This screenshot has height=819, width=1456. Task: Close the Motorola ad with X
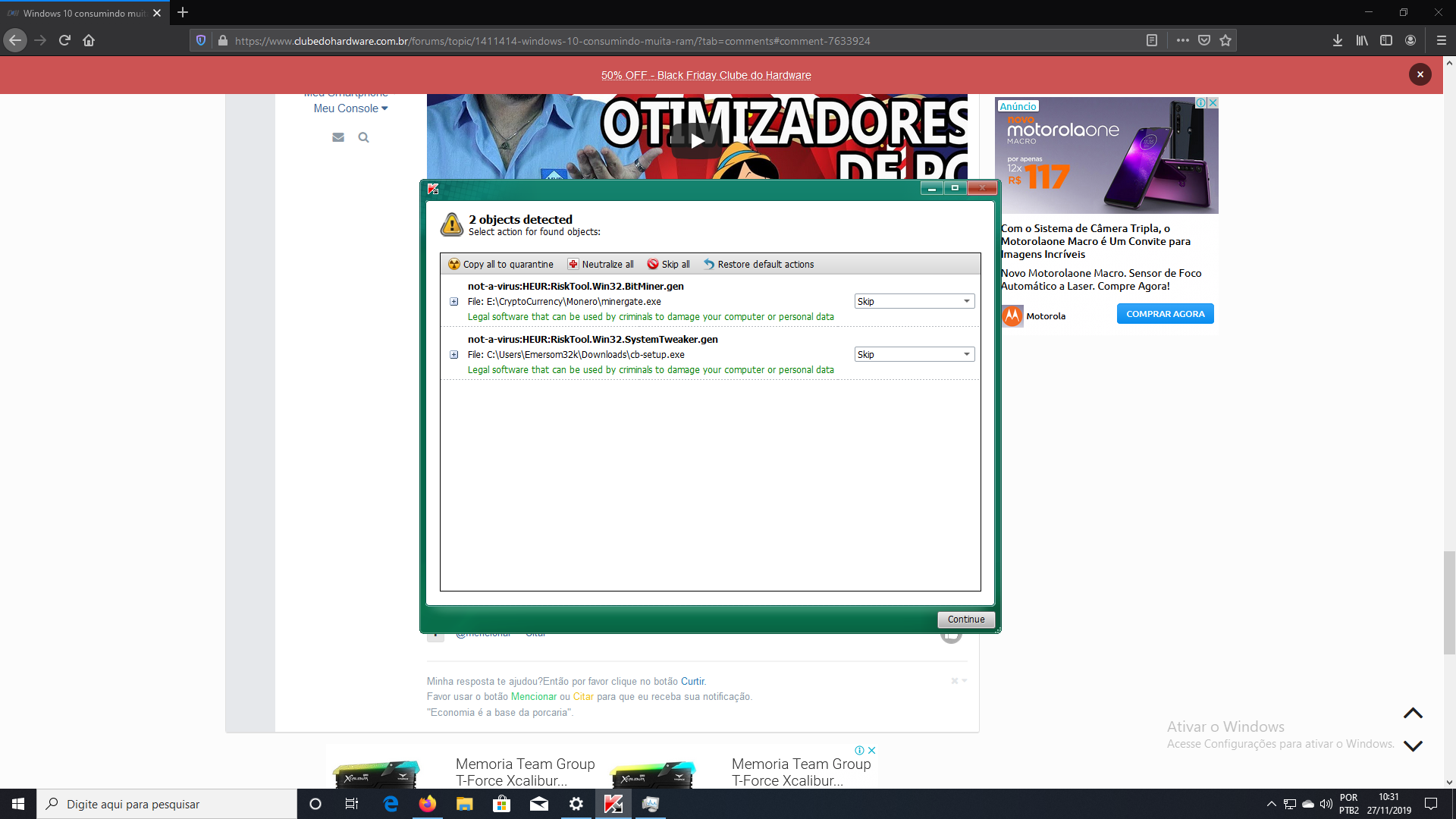1213,102
